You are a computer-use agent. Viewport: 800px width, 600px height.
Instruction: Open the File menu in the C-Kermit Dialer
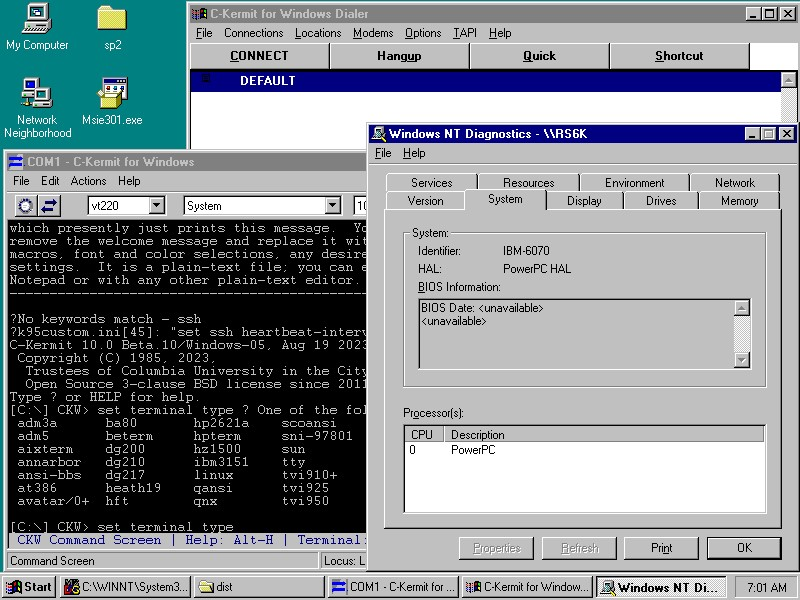204,33
